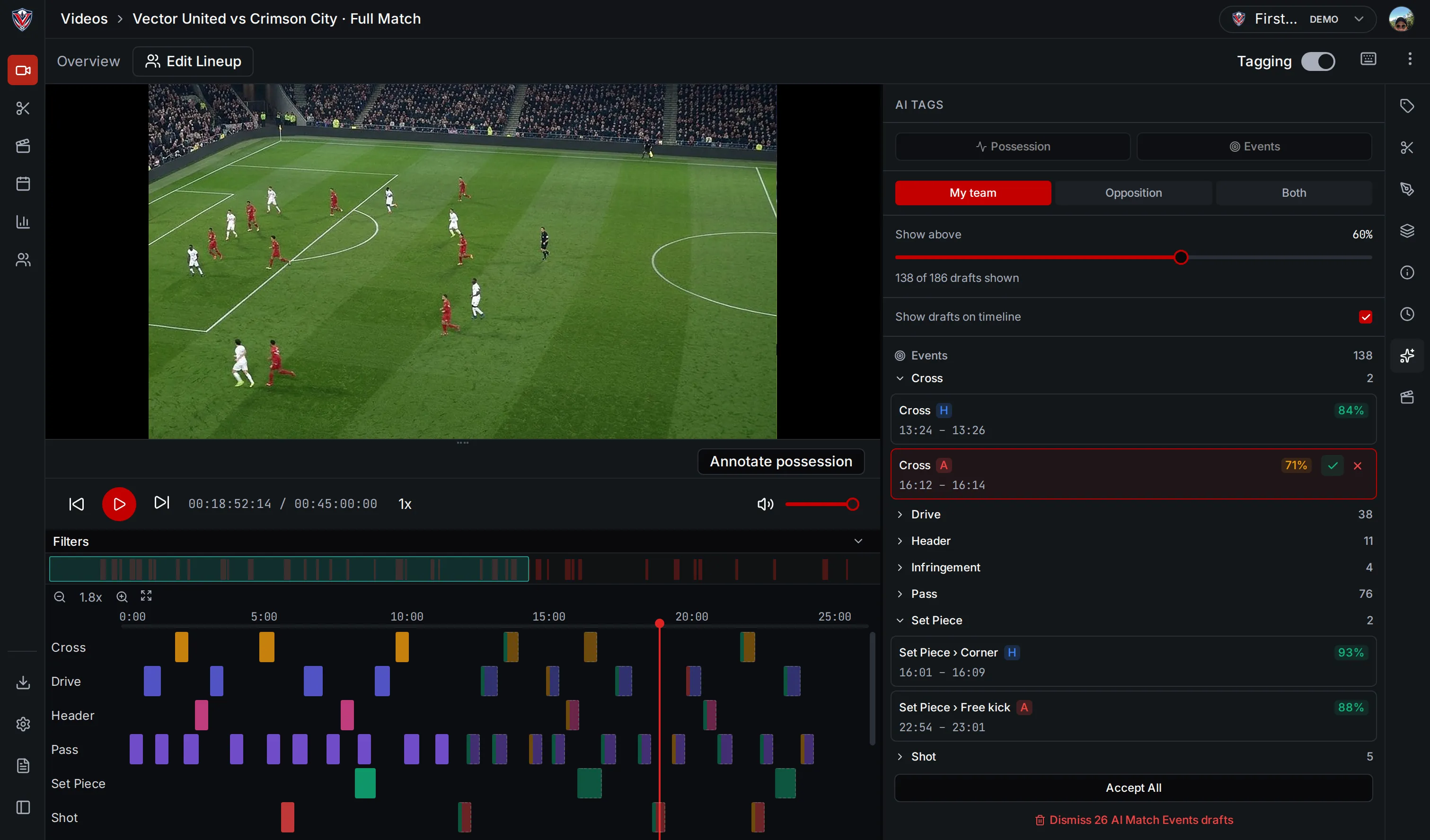Open the clapperboard icon on right rail

point(1407,397)
